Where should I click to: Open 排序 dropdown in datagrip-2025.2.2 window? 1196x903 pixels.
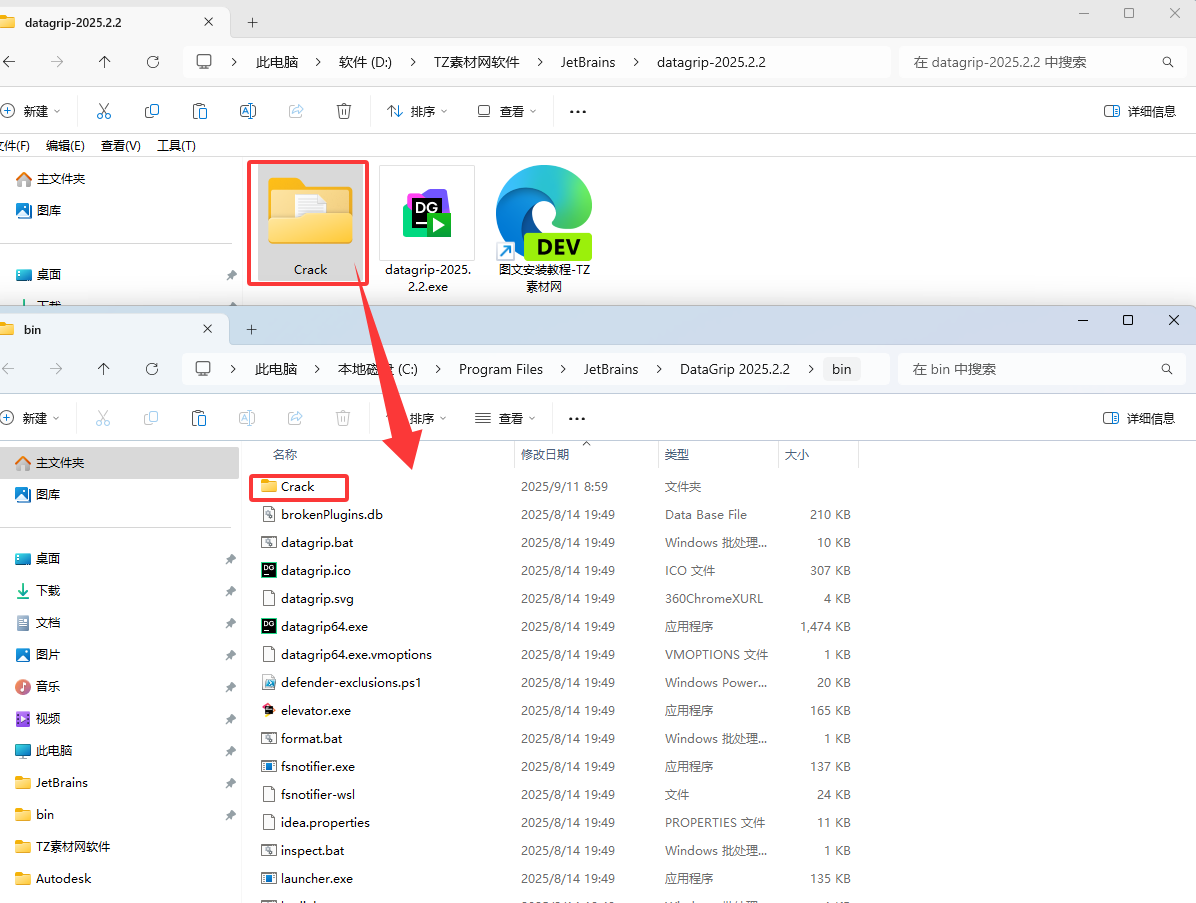tap(417, 111)
